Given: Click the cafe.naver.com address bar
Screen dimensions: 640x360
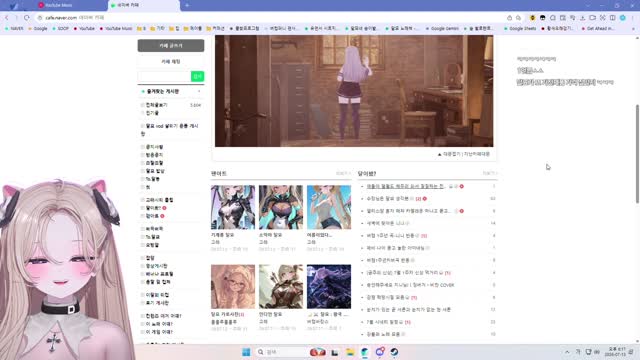Looking at the screenshot, I should [x=269, y=18].
